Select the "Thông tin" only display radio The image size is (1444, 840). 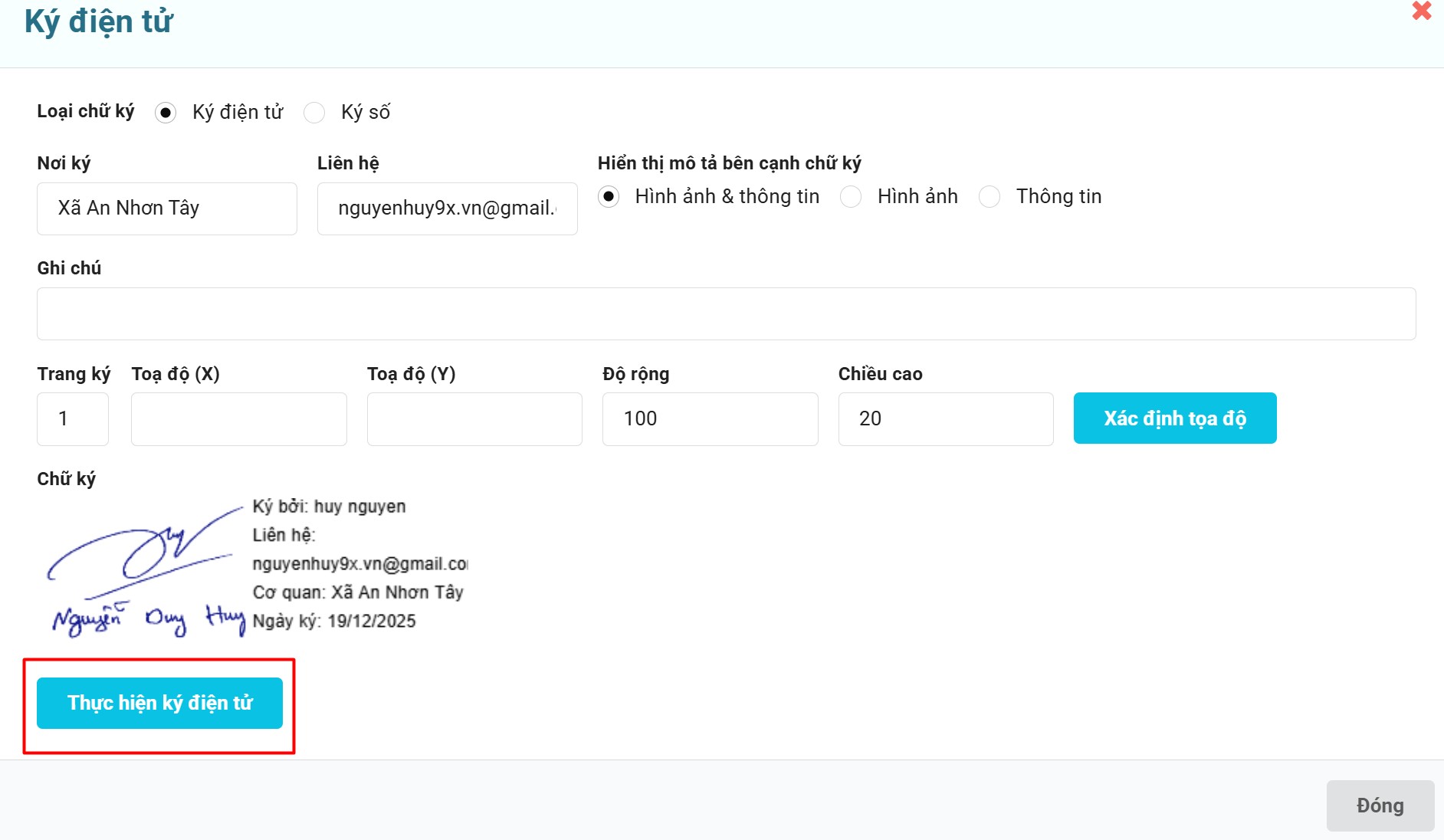click(x=989, y=197)
